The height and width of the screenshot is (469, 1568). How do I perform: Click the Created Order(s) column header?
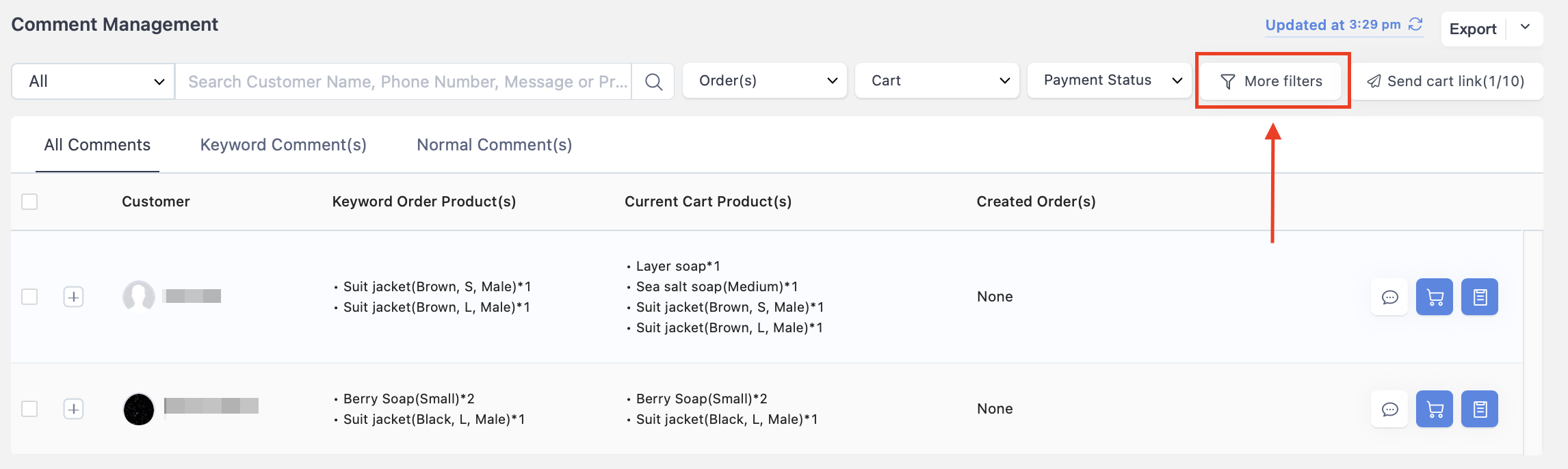click(1036, 202)
